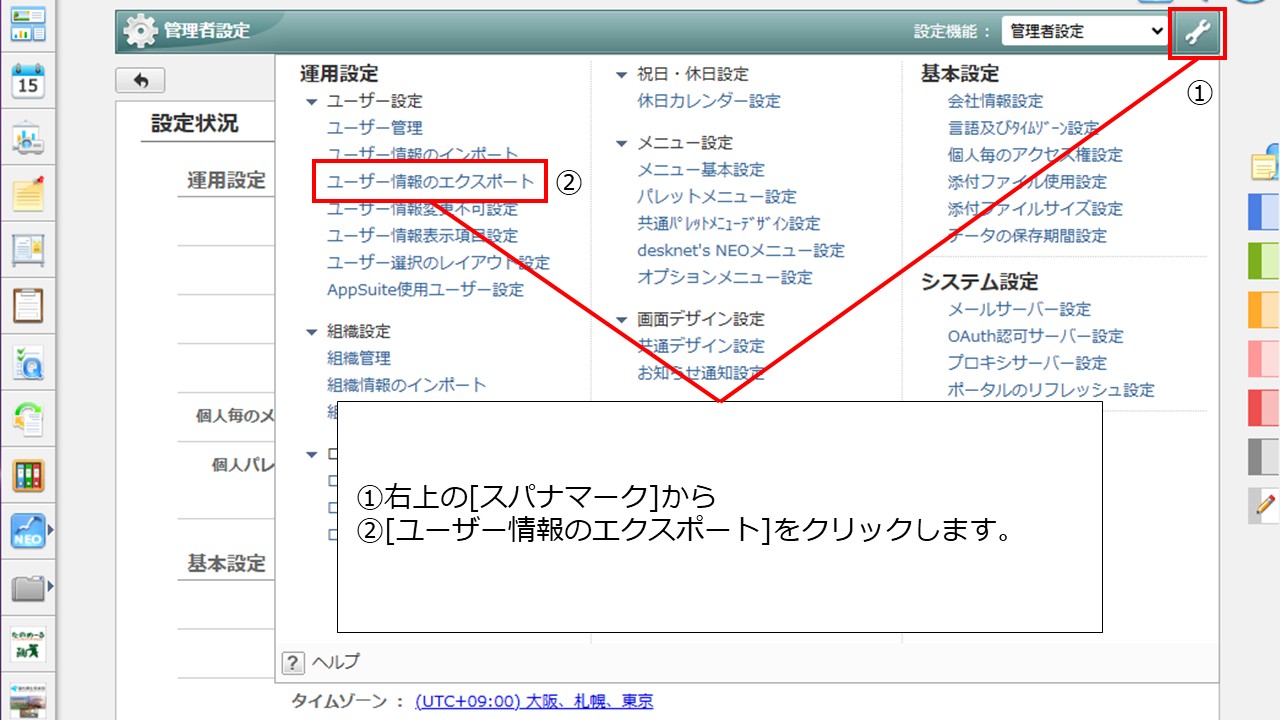Viewport: 1280px width, 720px height.
Task: Expand the arrow beside the NEO icon
Action: (50, 531)
